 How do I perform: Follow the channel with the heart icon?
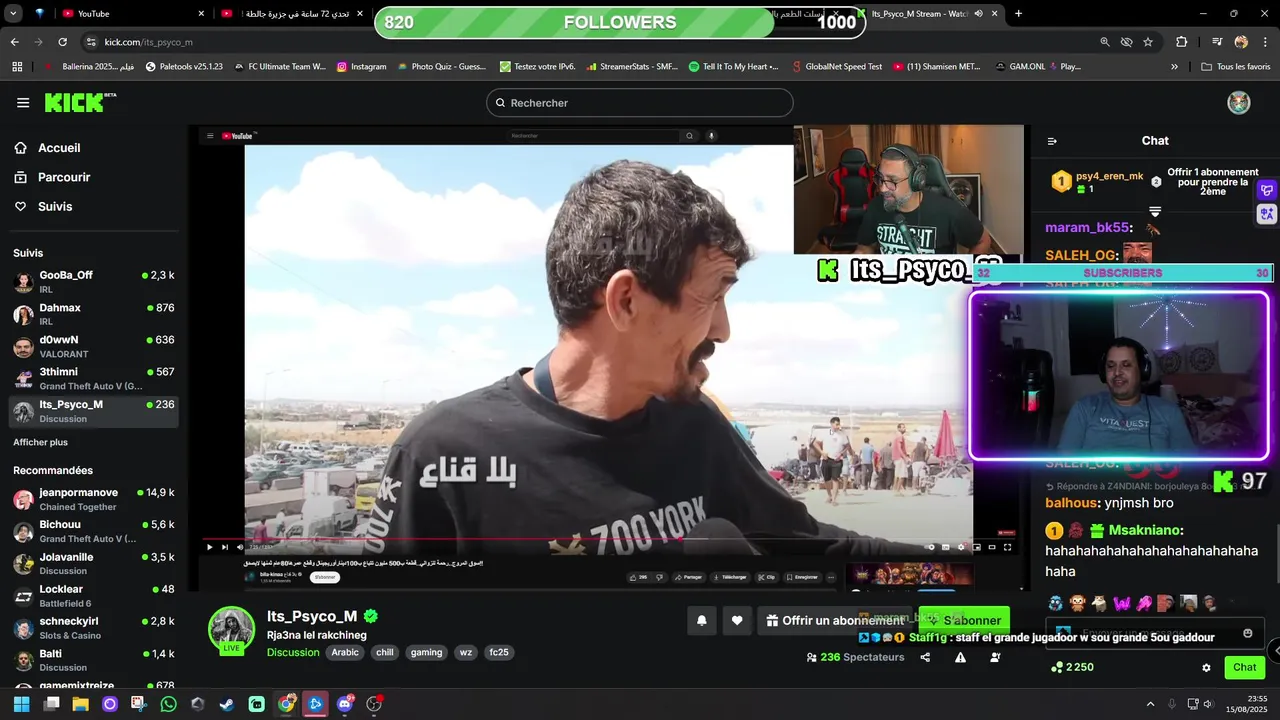pos(737,621)
